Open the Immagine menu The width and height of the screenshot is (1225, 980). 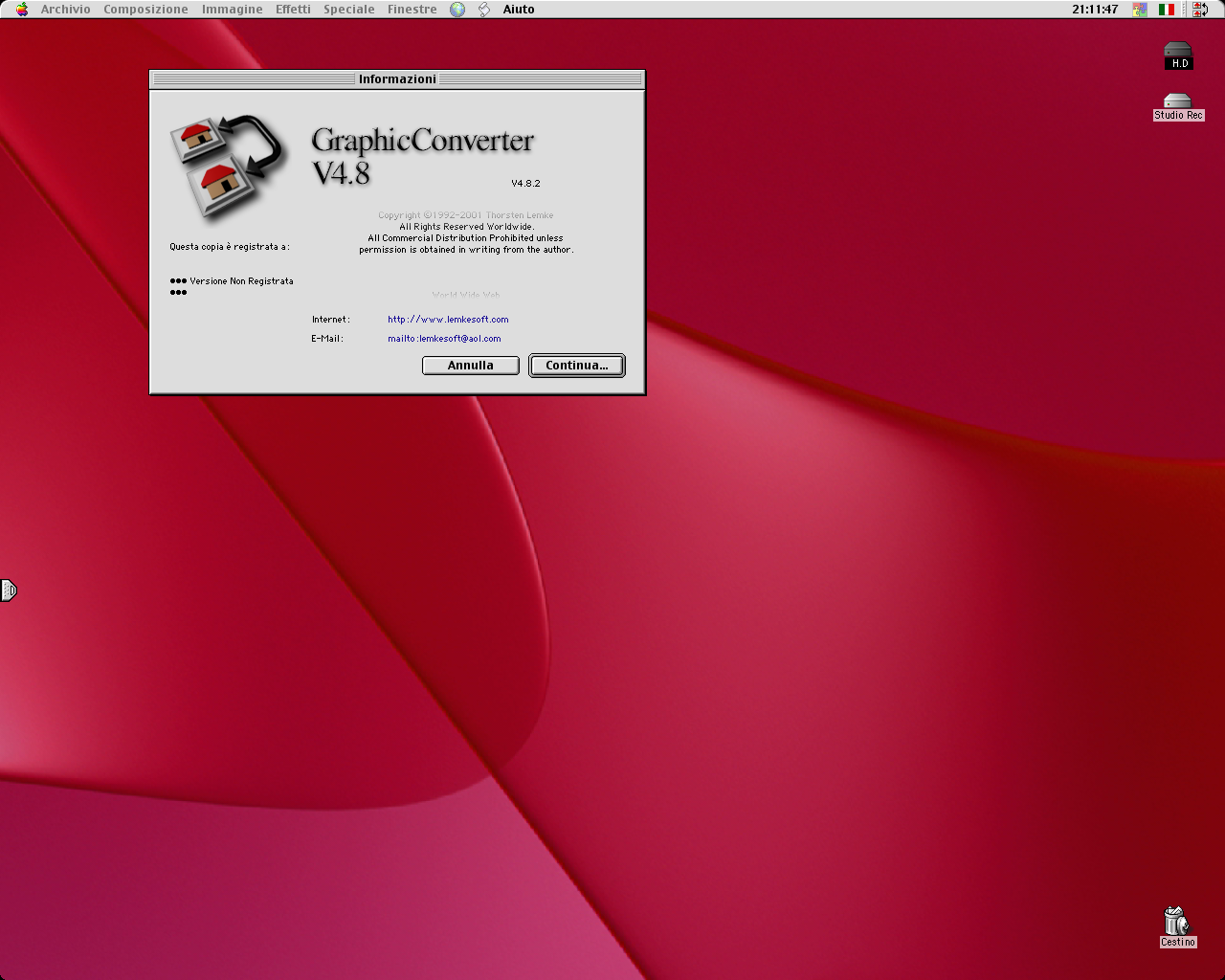[232, 10]
